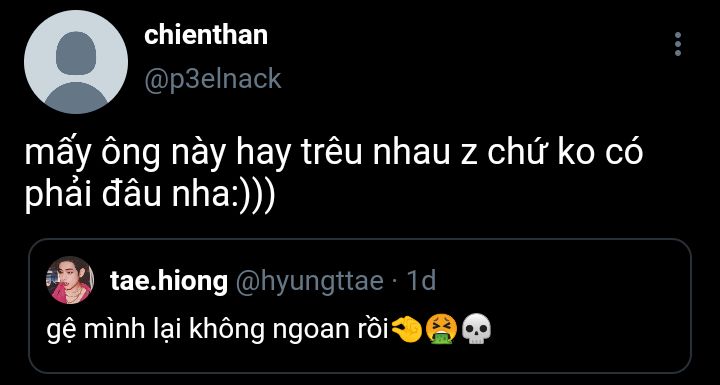Image resolution: width=720 pixels, height=385 pixels.
Task: Click the @hyungttae handle
Action: [310, 281]
